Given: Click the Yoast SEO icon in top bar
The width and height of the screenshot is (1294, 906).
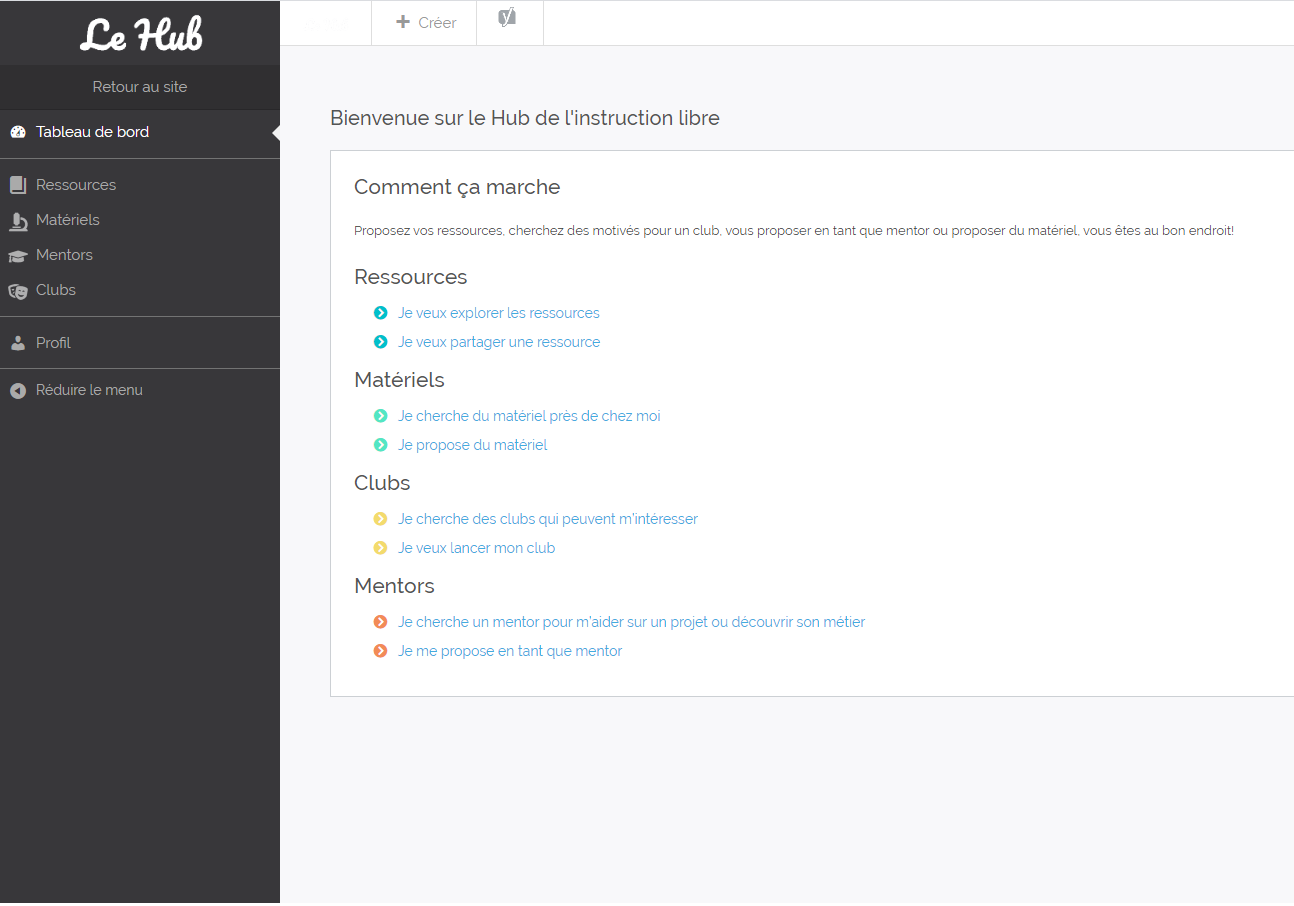Looking at the screenshot, I should 508,18.
